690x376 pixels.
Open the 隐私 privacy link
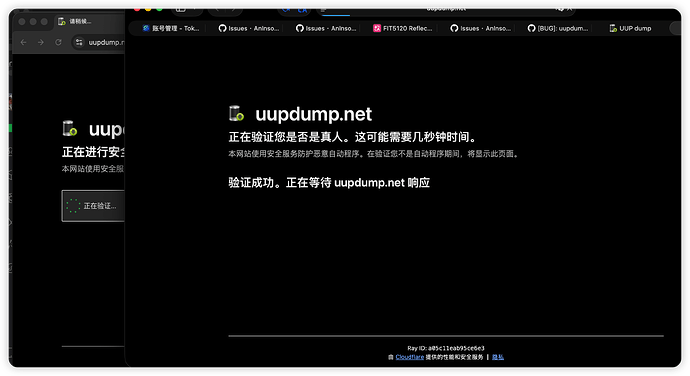[498, 357]
